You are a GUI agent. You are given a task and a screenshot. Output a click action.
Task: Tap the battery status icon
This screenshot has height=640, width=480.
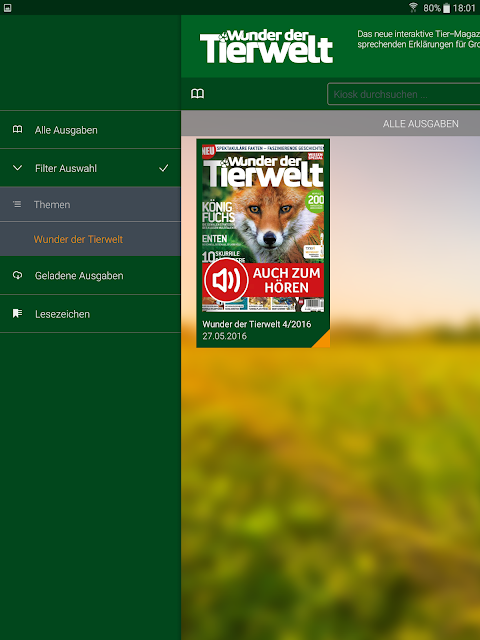pyautogui.click(x=447, y=8)
